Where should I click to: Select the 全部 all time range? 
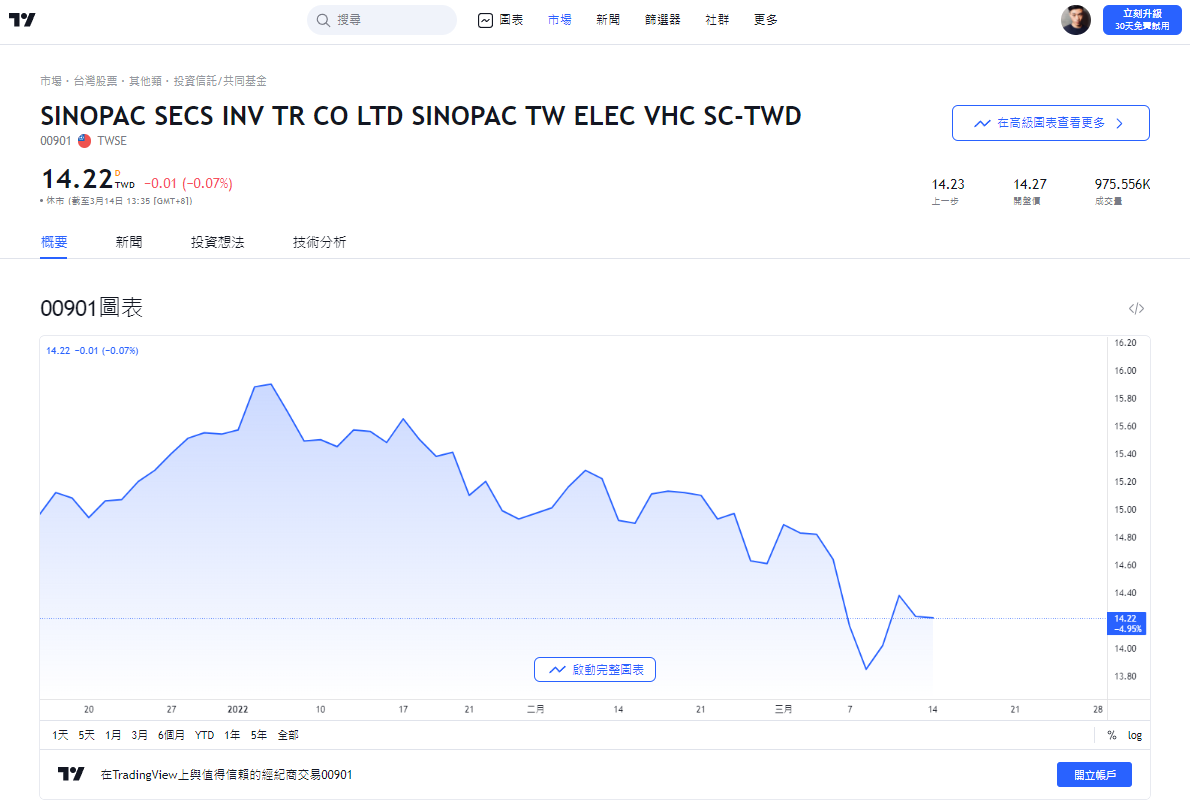click(288, 735)
